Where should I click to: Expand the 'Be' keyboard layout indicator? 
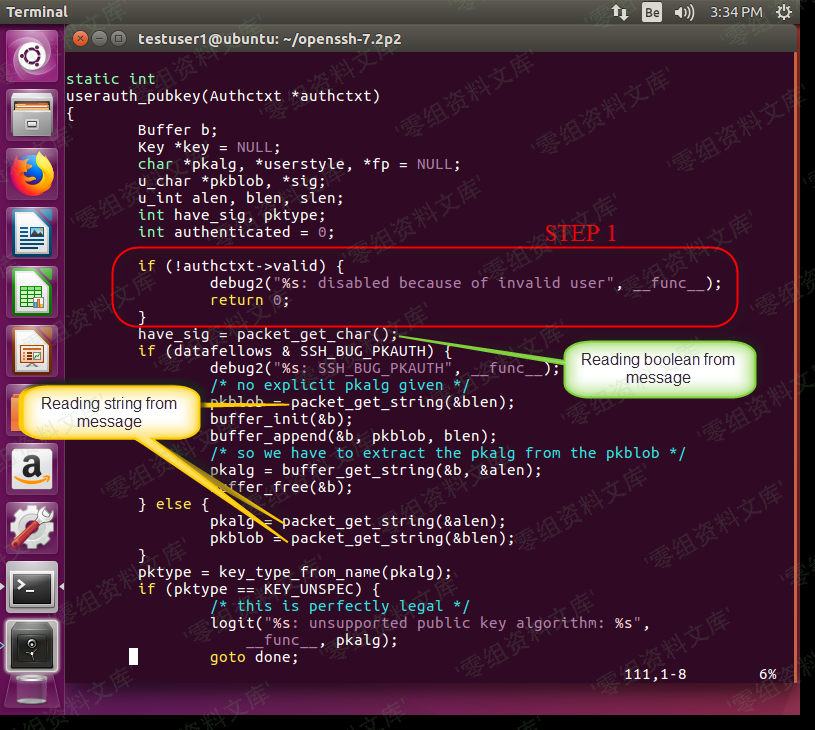click(652, 12)
